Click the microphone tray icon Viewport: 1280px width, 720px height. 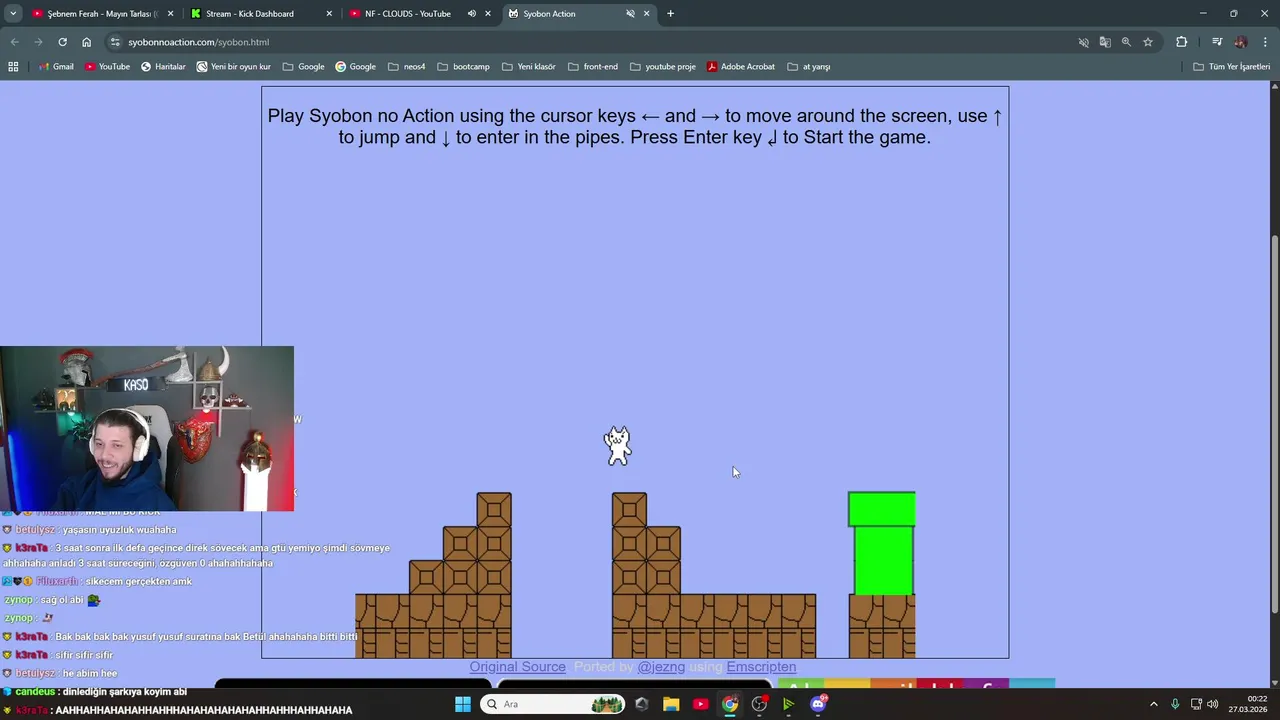tap(1175, 704)
